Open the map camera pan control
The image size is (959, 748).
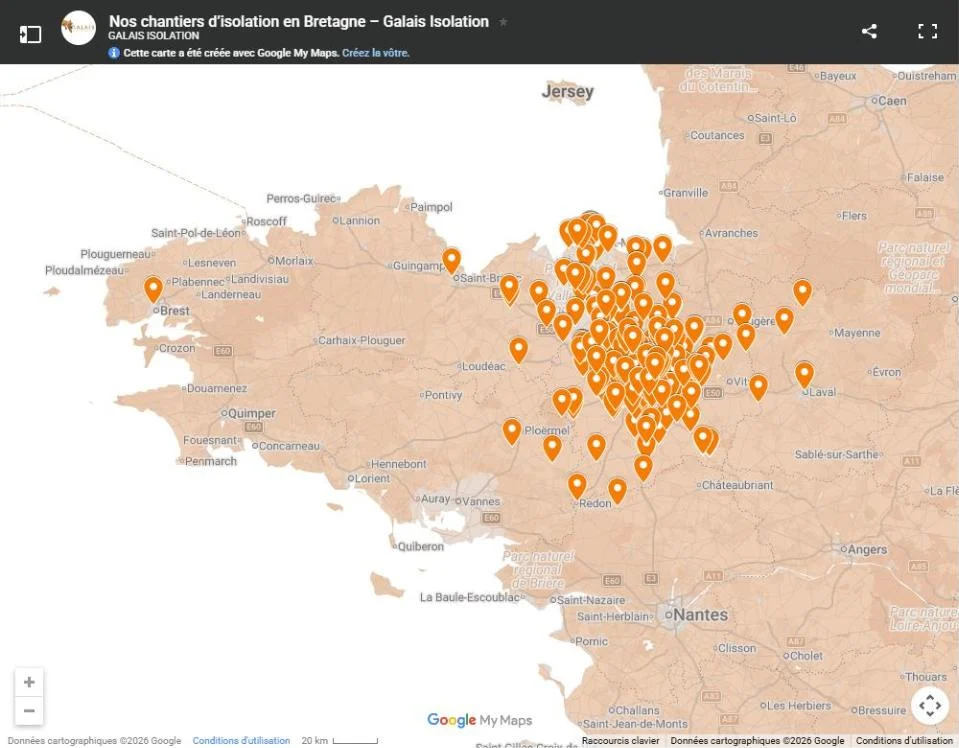point(930,705)
